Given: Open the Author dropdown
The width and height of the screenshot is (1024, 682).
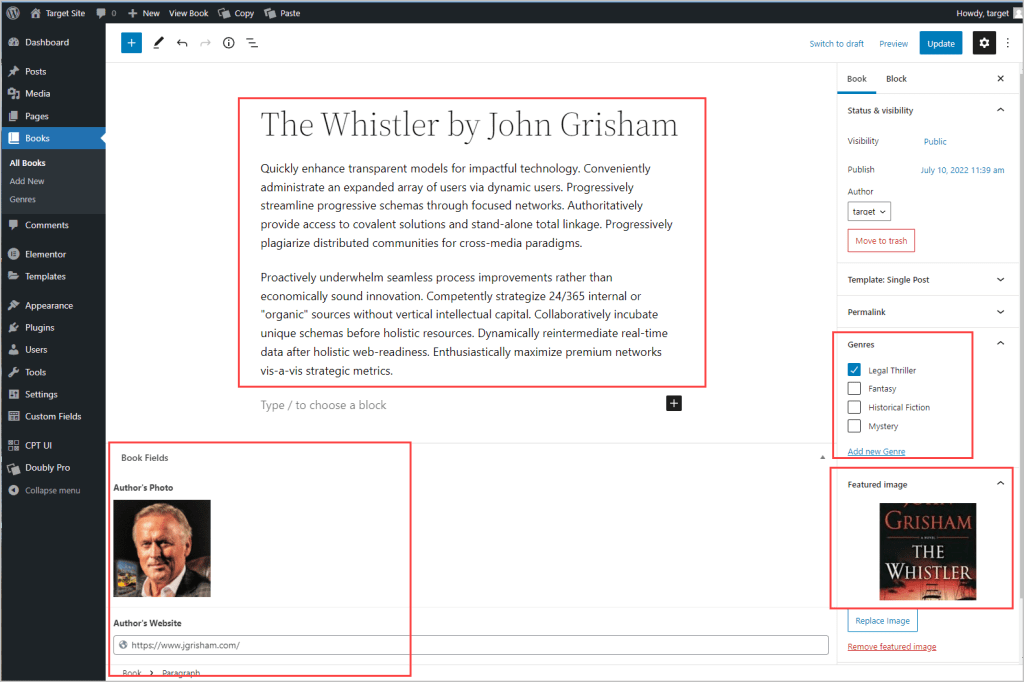Looking at the screenshot, I should pyautogui.click(x=868, y=211).
